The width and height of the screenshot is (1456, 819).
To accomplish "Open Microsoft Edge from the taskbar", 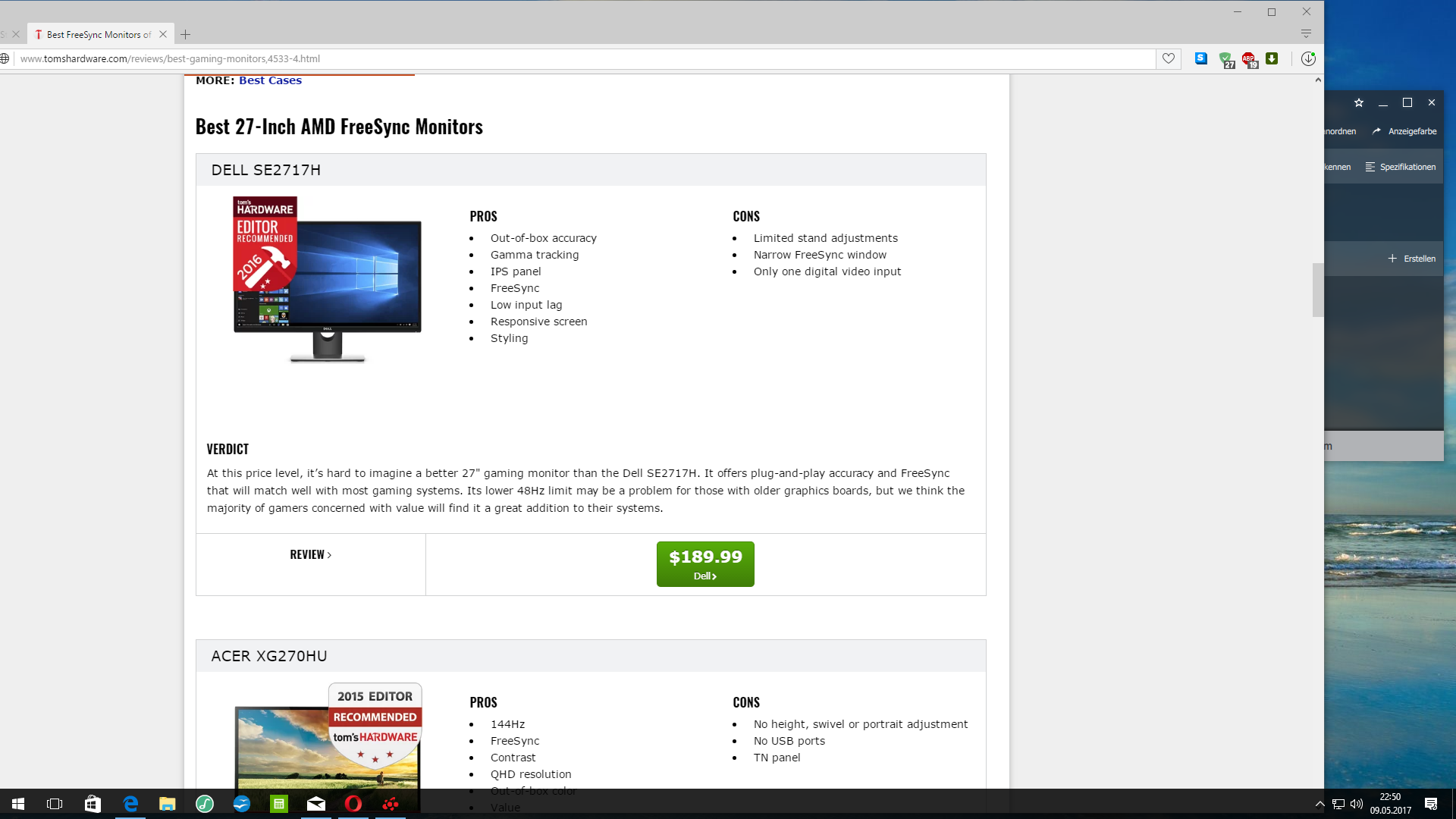I will [130, 804].
